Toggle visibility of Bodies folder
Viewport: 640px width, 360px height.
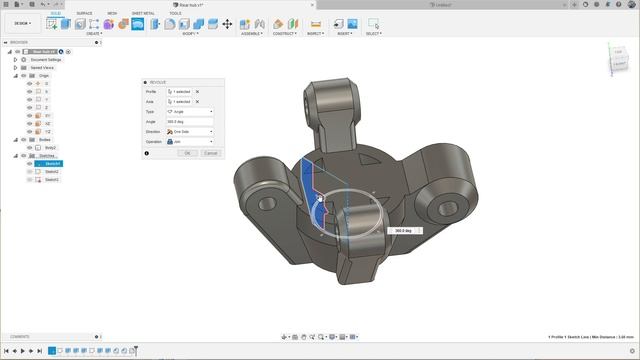pyautogui.click(x=24, y=140)
